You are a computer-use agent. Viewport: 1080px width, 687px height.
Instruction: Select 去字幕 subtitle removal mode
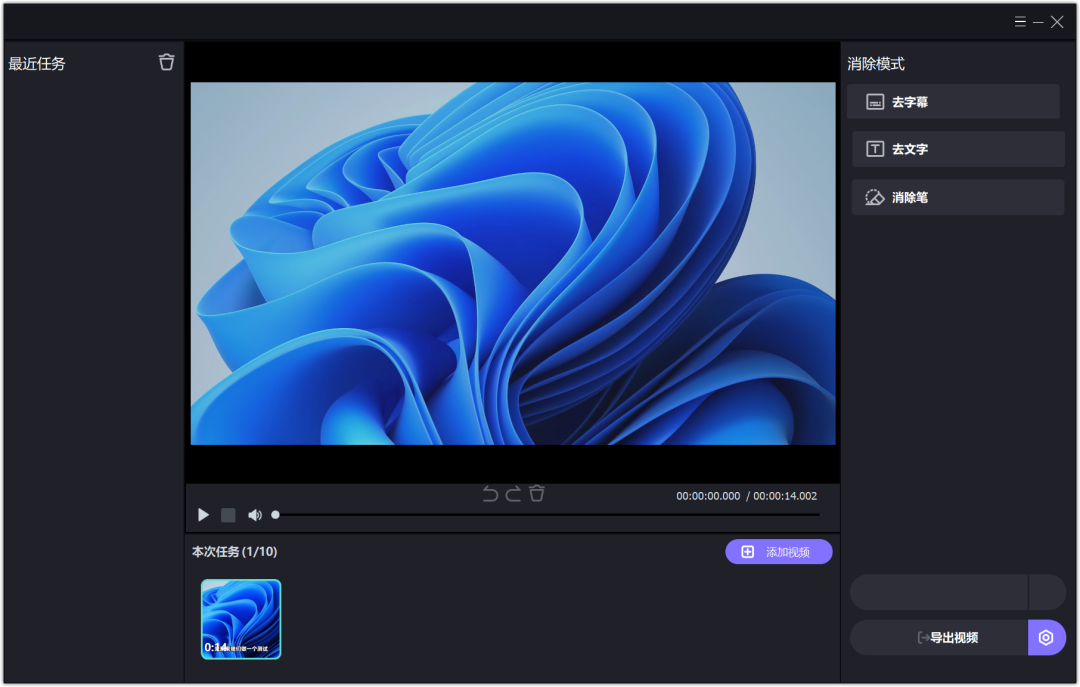[953, 102]
